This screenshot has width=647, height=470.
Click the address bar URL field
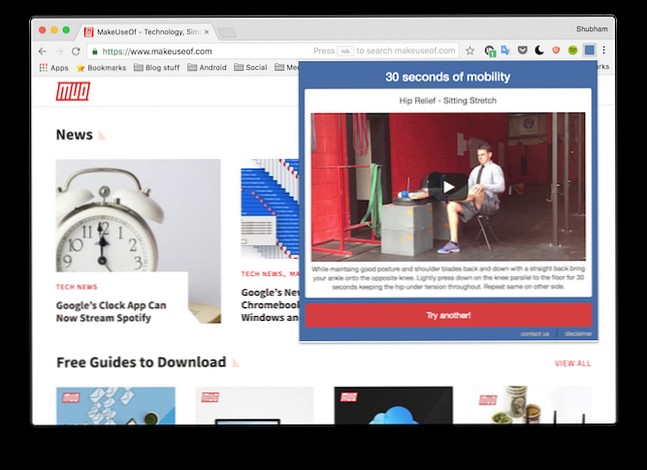coord(272,51)
